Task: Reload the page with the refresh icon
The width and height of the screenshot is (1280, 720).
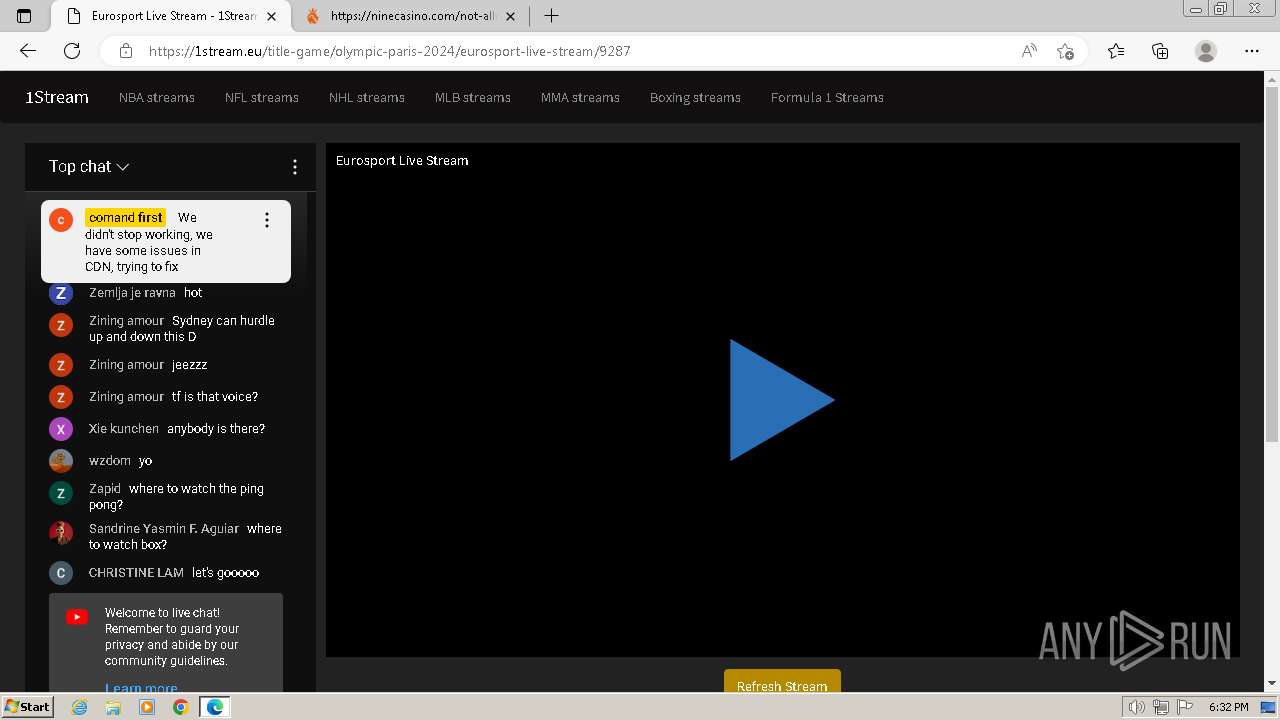Action: 72,51
